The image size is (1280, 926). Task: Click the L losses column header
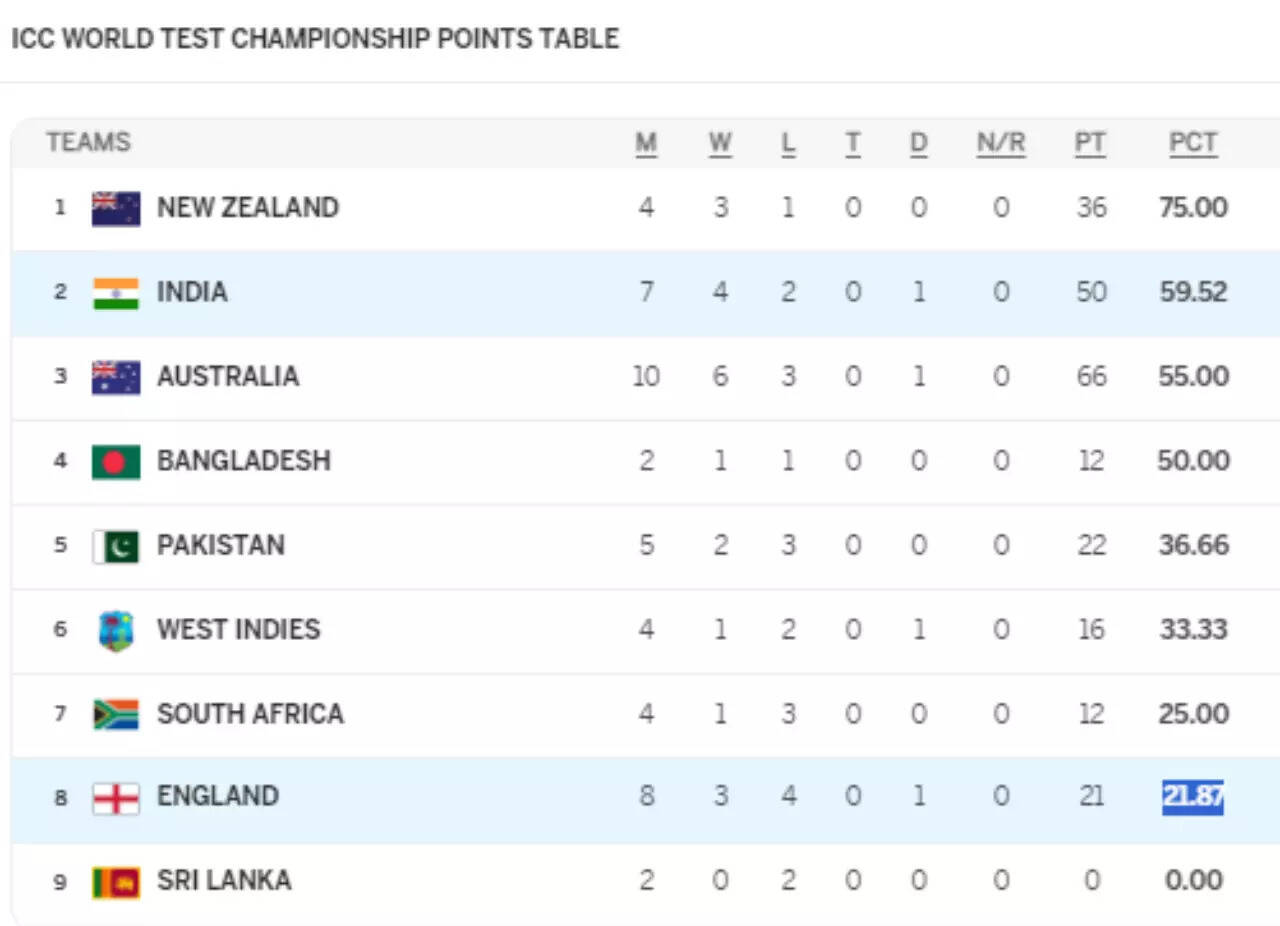pos(788,143)
